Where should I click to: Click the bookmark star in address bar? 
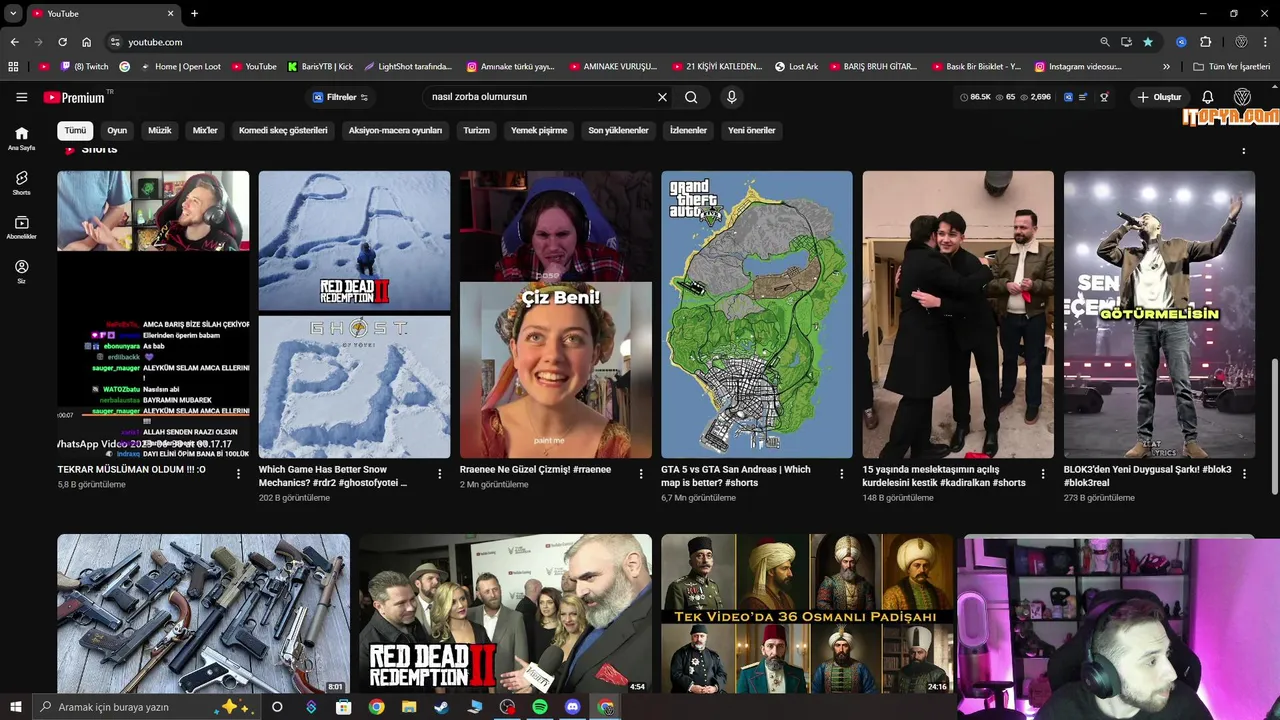(x=1148, y=42)
